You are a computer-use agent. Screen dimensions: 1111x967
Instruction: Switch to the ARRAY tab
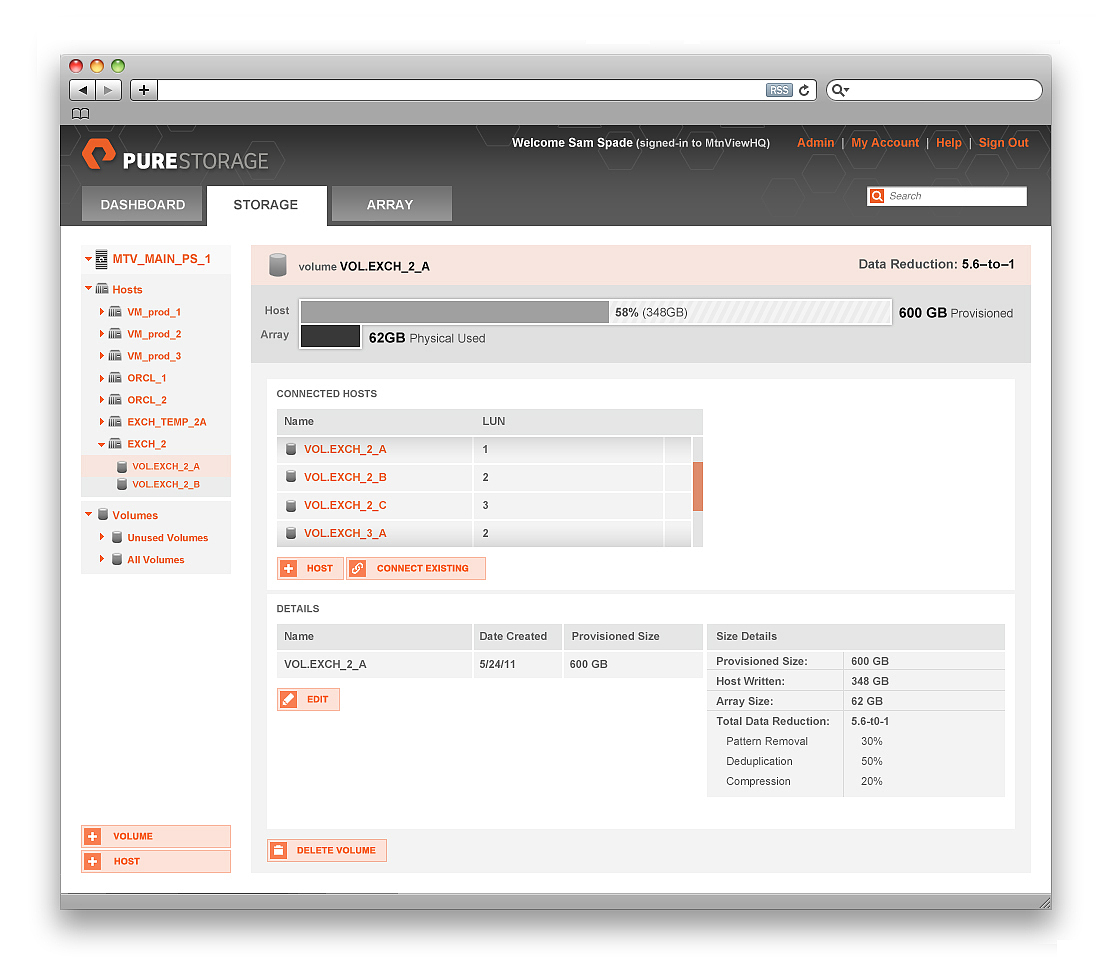391,204
